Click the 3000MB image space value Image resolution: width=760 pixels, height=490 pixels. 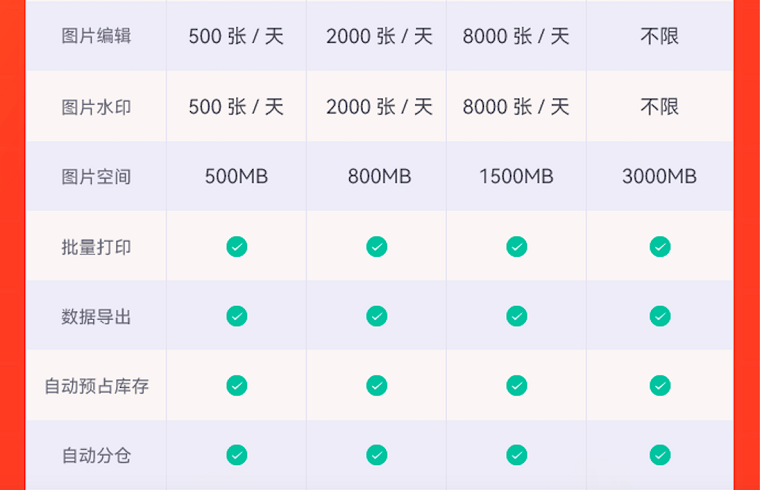(659, 176)
